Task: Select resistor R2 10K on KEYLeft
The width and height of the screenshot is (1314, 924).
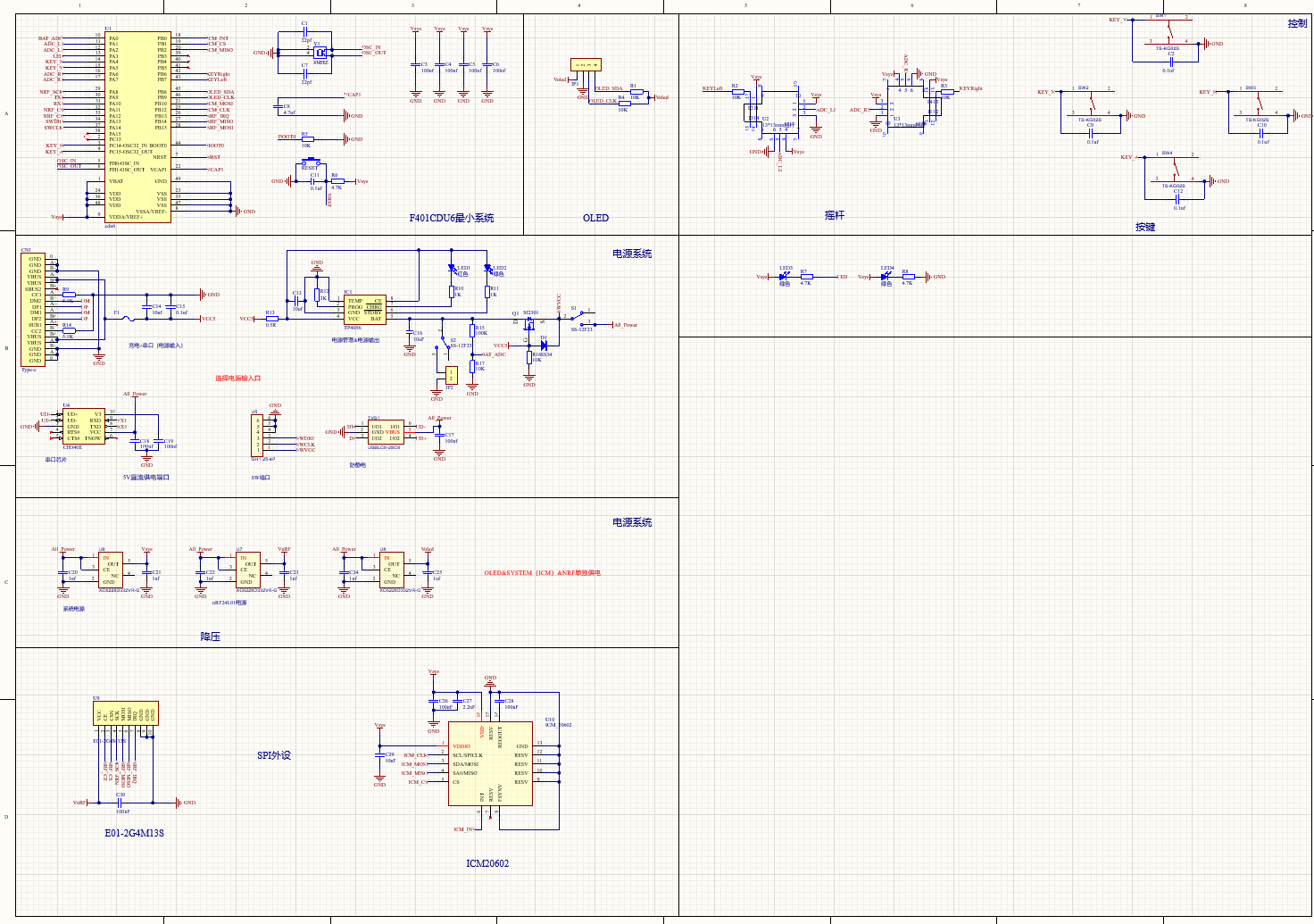Action: 736,91
